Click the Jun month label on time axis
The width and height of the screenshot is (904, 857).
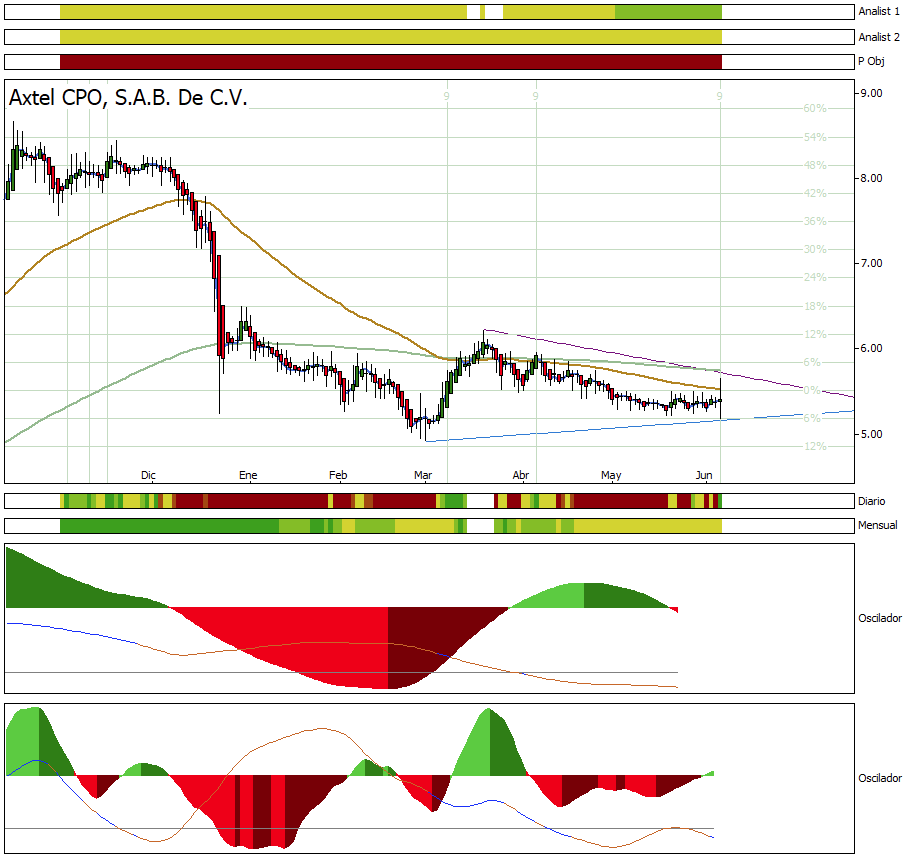pos(704,475)
